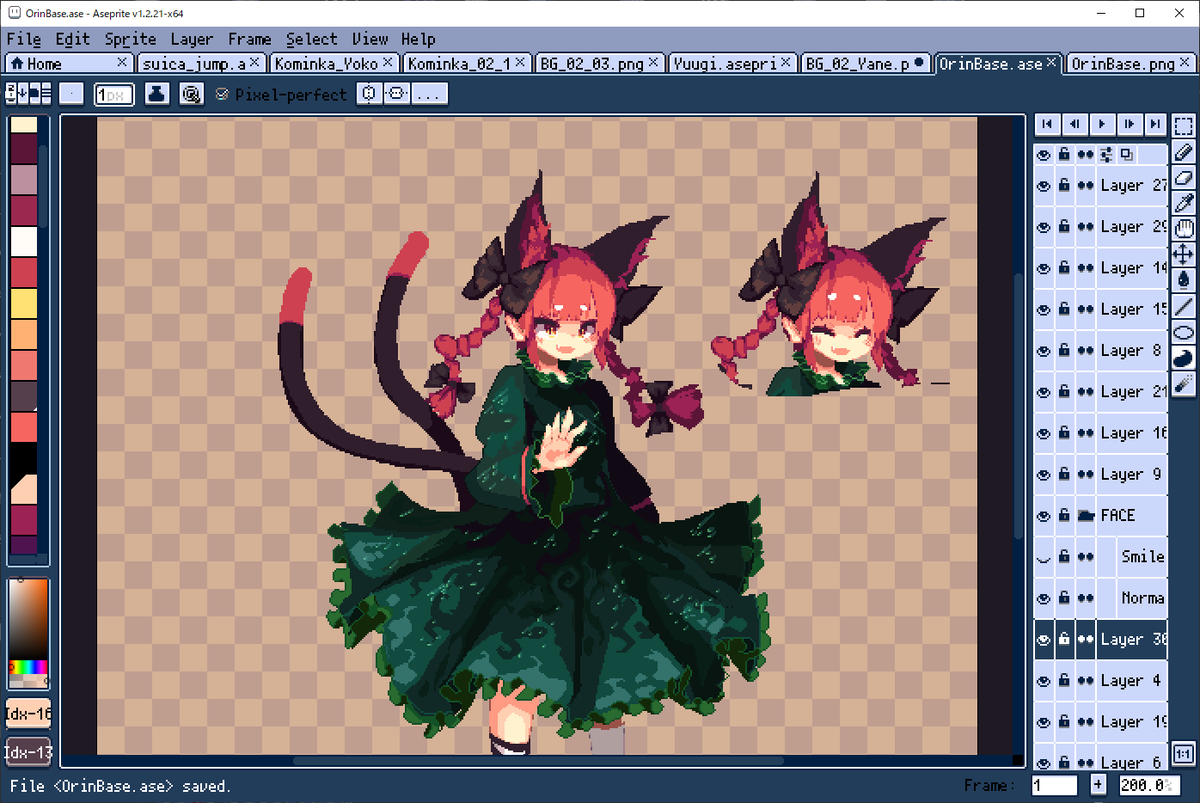
Task: Select the Ellipse tool
Action: (x=1183, y=332)
